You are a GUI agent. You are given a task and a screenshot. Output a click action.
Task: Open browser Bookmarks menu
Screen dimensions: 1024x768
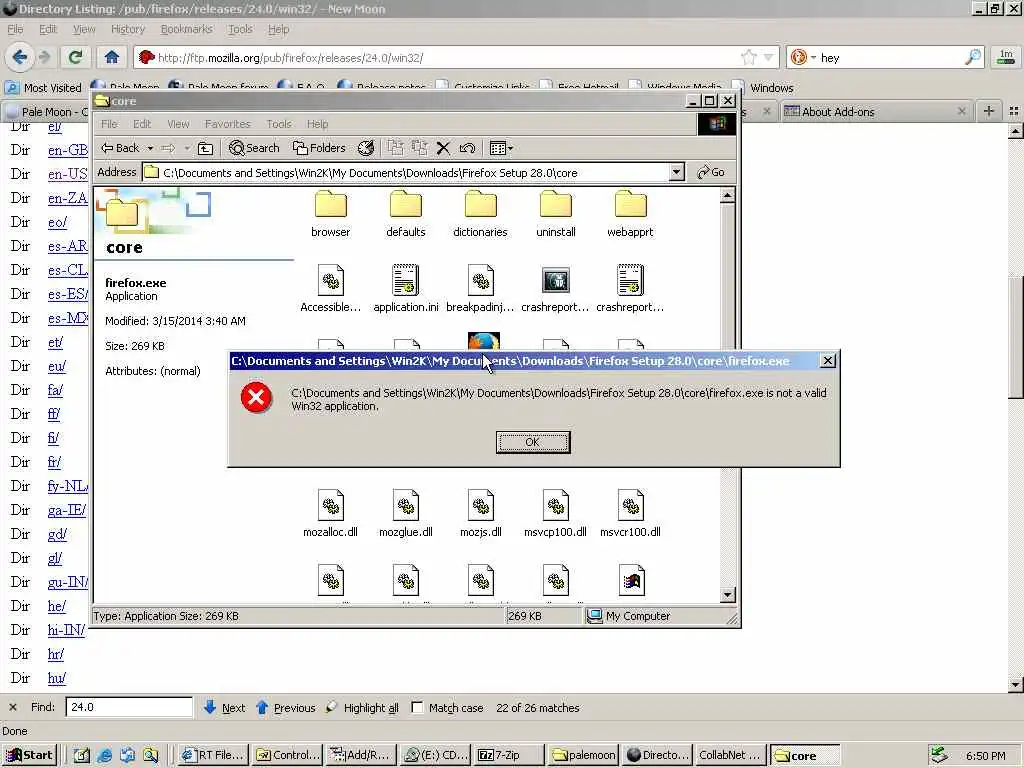187,29
